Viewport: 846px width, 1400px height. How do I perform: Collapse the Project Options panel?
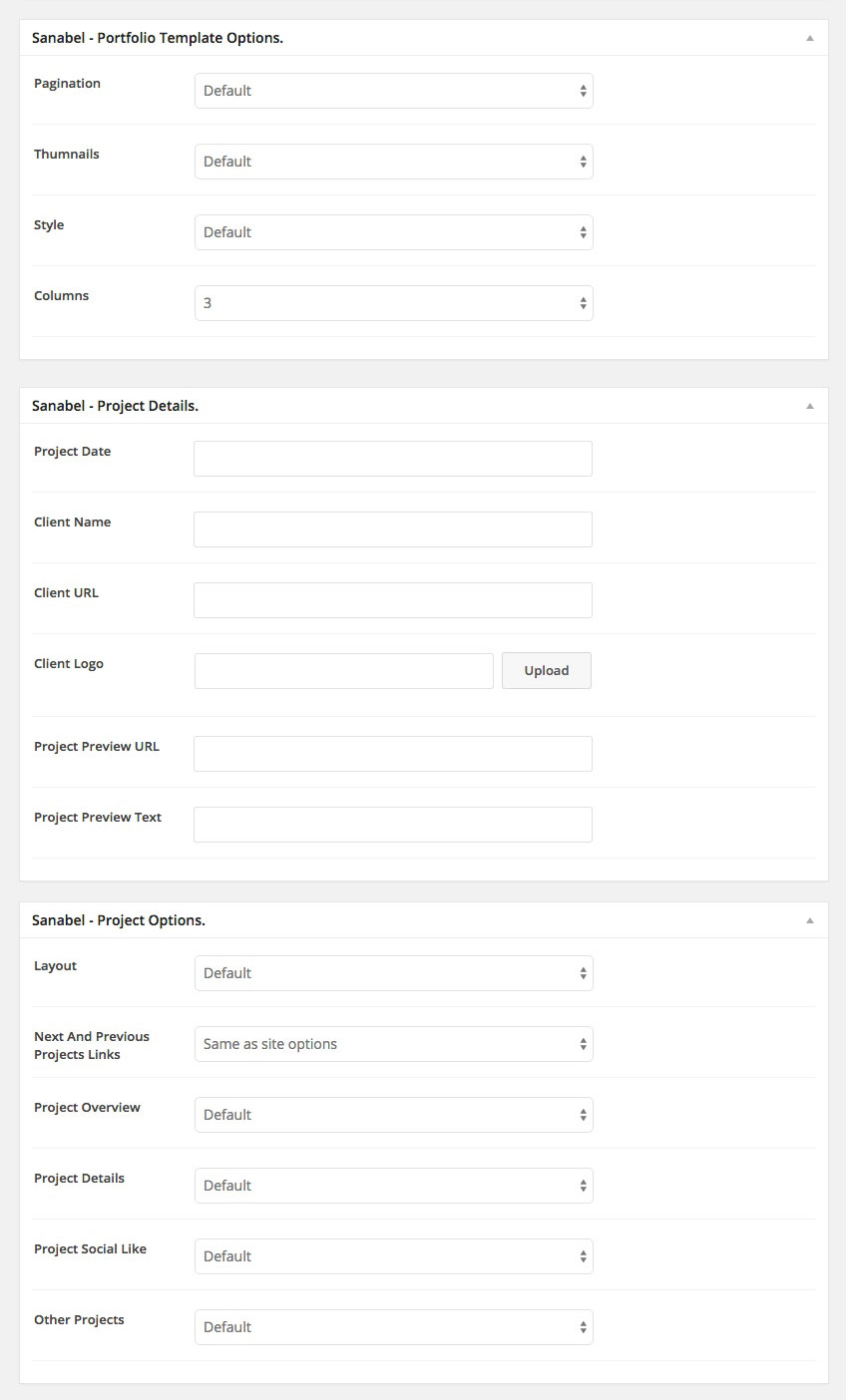809,920
